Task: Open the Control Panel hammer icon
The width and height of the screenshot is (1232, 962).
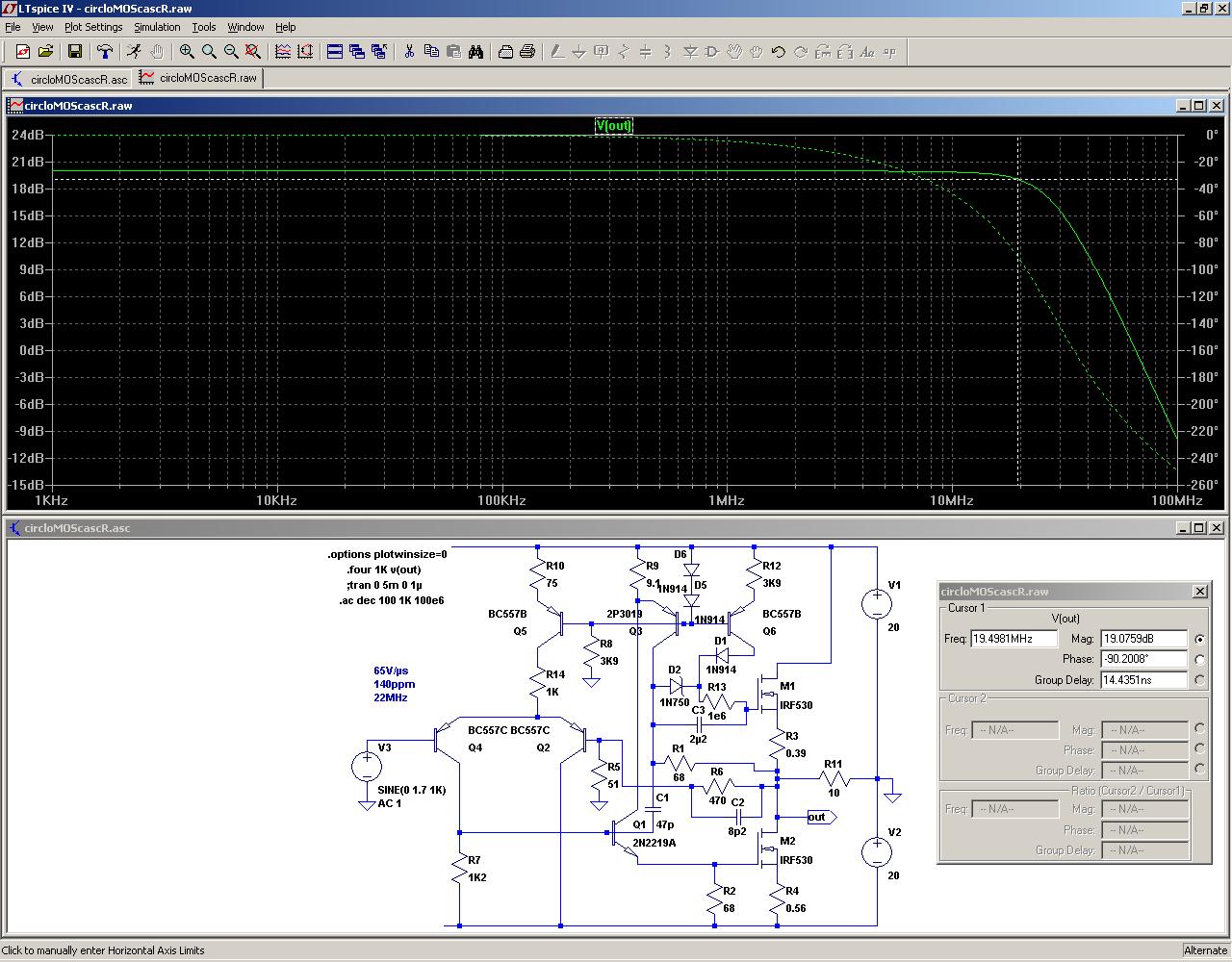Action: point(105,52)
